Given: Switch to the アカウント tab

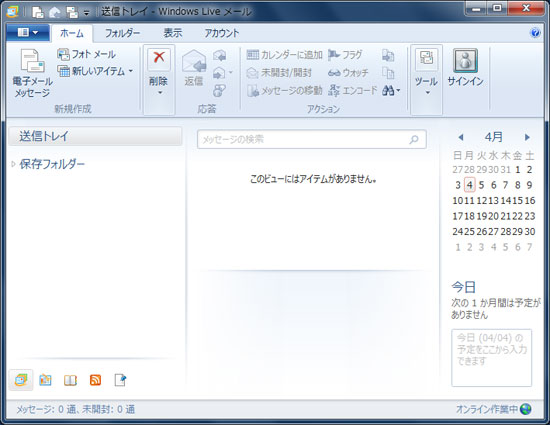Looking at the screenshot, I should tap(222, 33).
